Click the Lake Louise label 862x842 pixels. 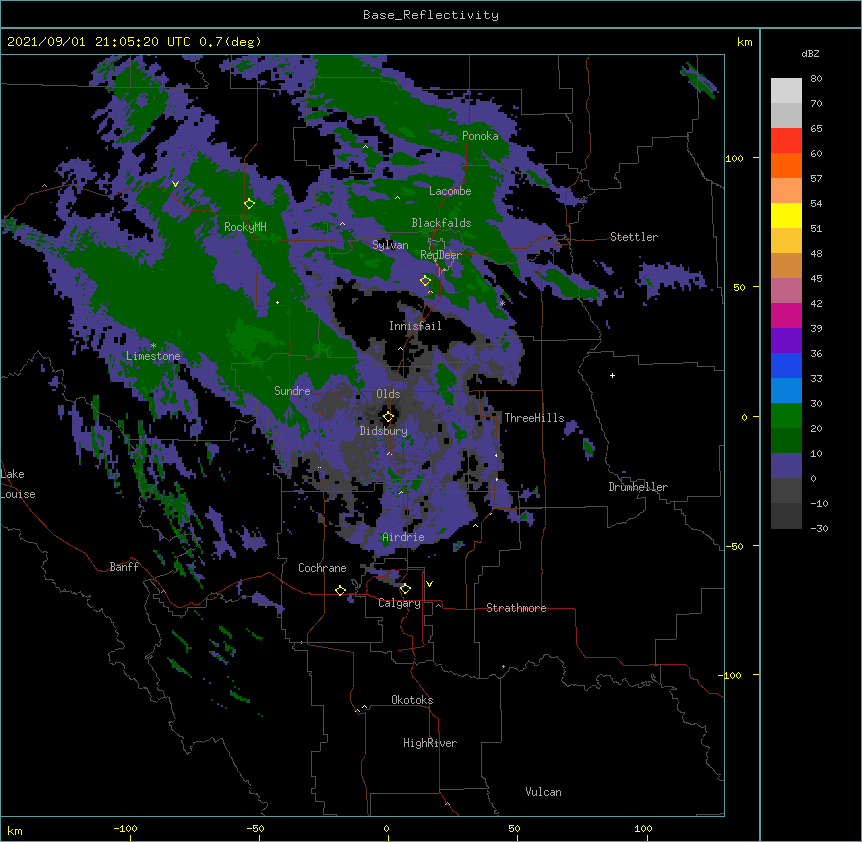tap(18, 484)
